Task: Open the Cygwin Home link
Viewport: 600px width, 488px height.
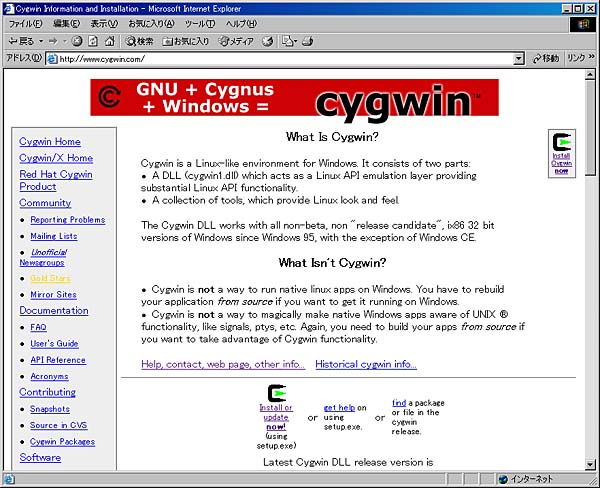Action: point(50,142)
